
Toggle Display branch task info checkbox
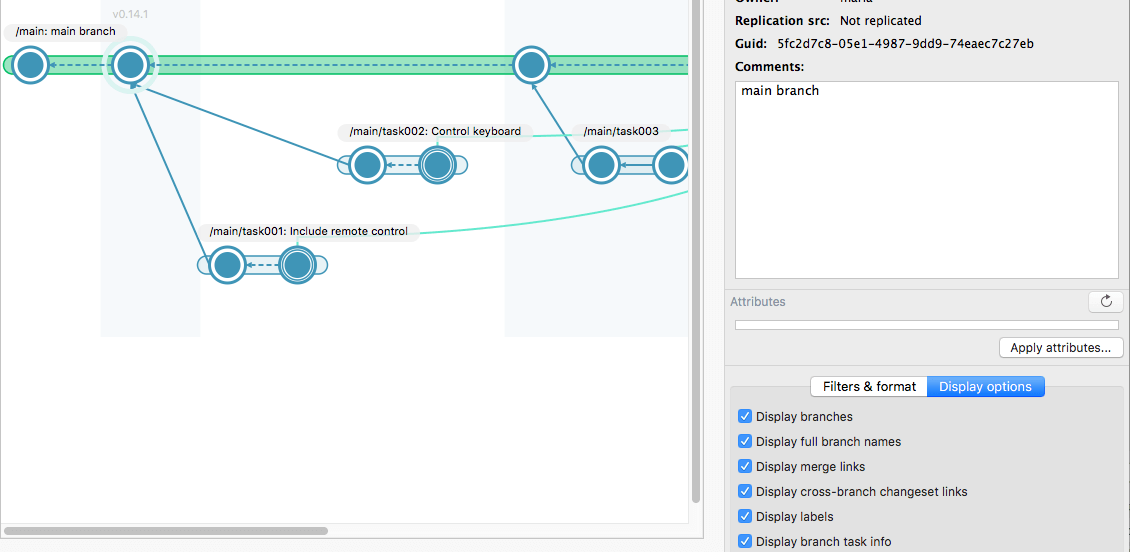(x=745, y=541)
